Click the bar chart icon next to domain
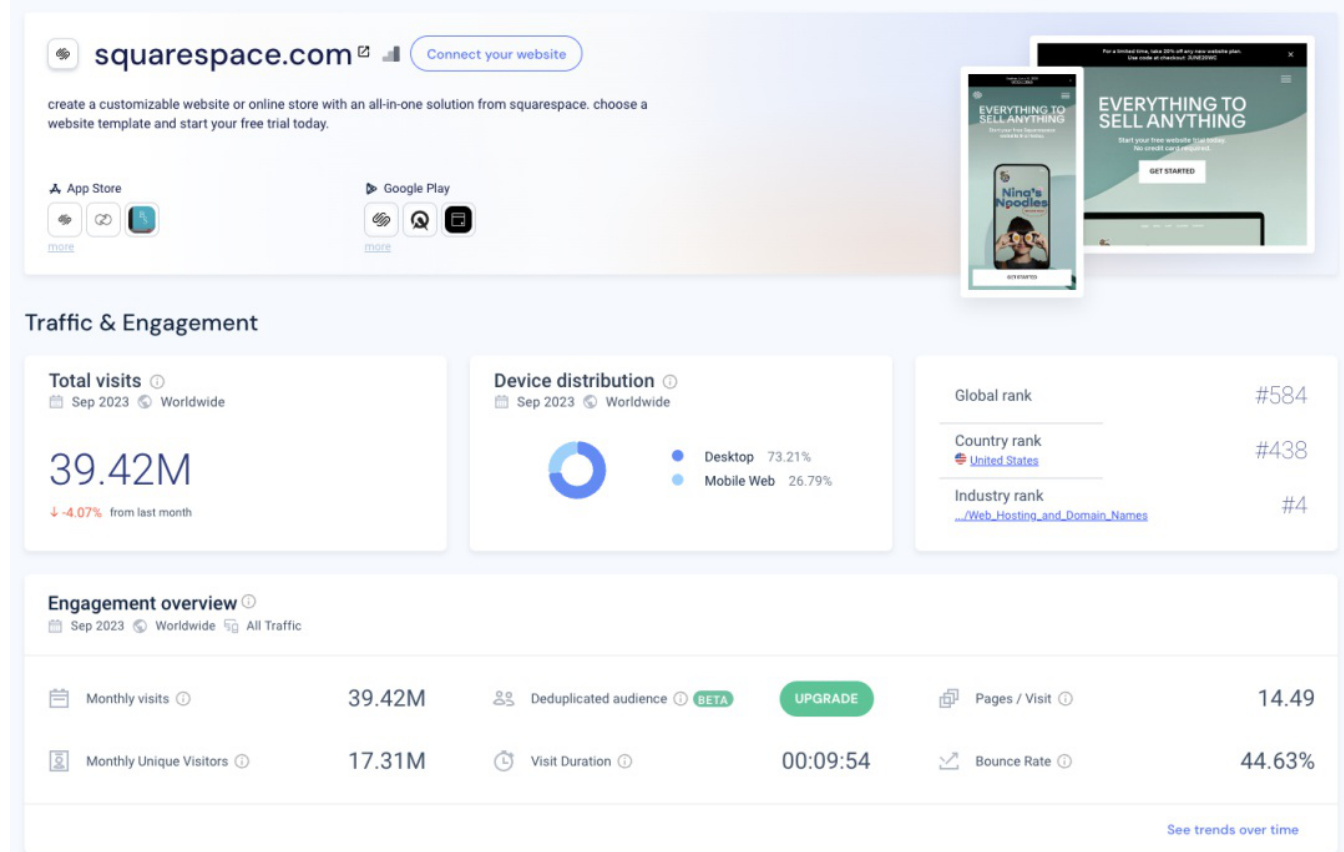 [391, 53]
